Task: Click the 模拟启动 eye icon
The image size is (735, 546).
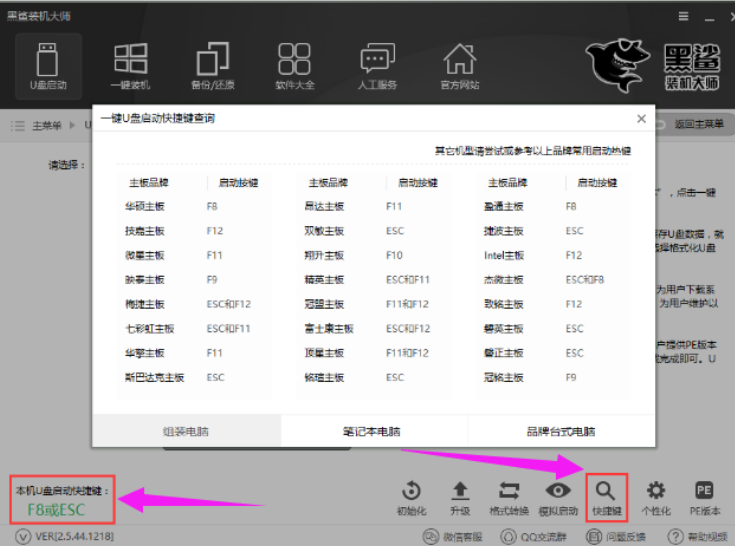Action: [558, 498]
